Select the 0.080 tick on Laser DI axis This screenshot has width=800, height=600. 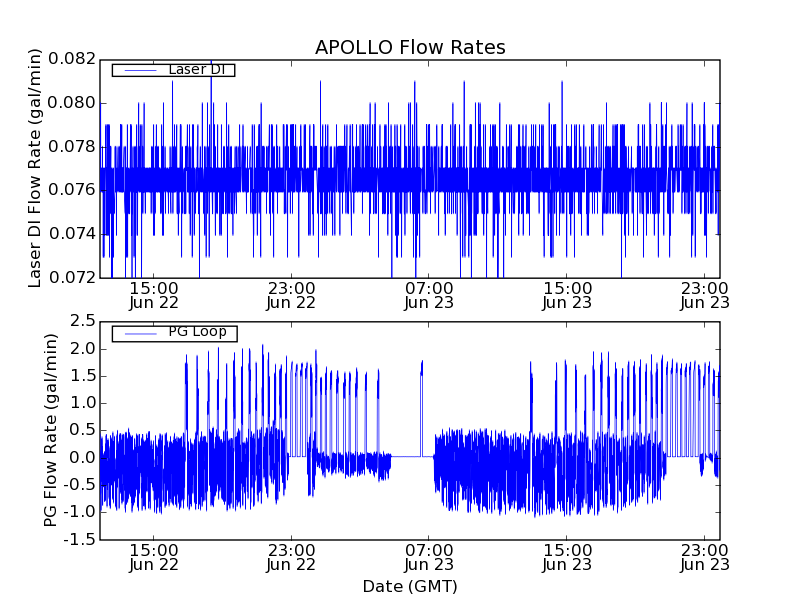(72, 103)
